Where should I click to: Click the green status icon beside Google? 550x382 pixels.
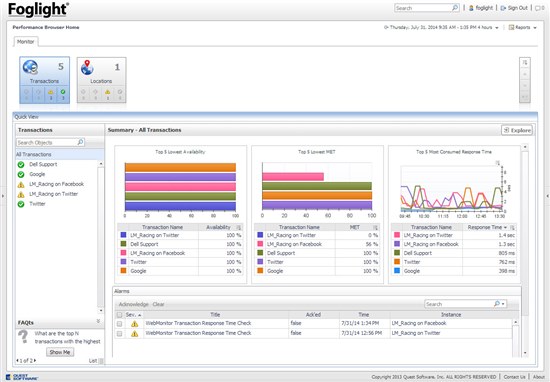21,174
